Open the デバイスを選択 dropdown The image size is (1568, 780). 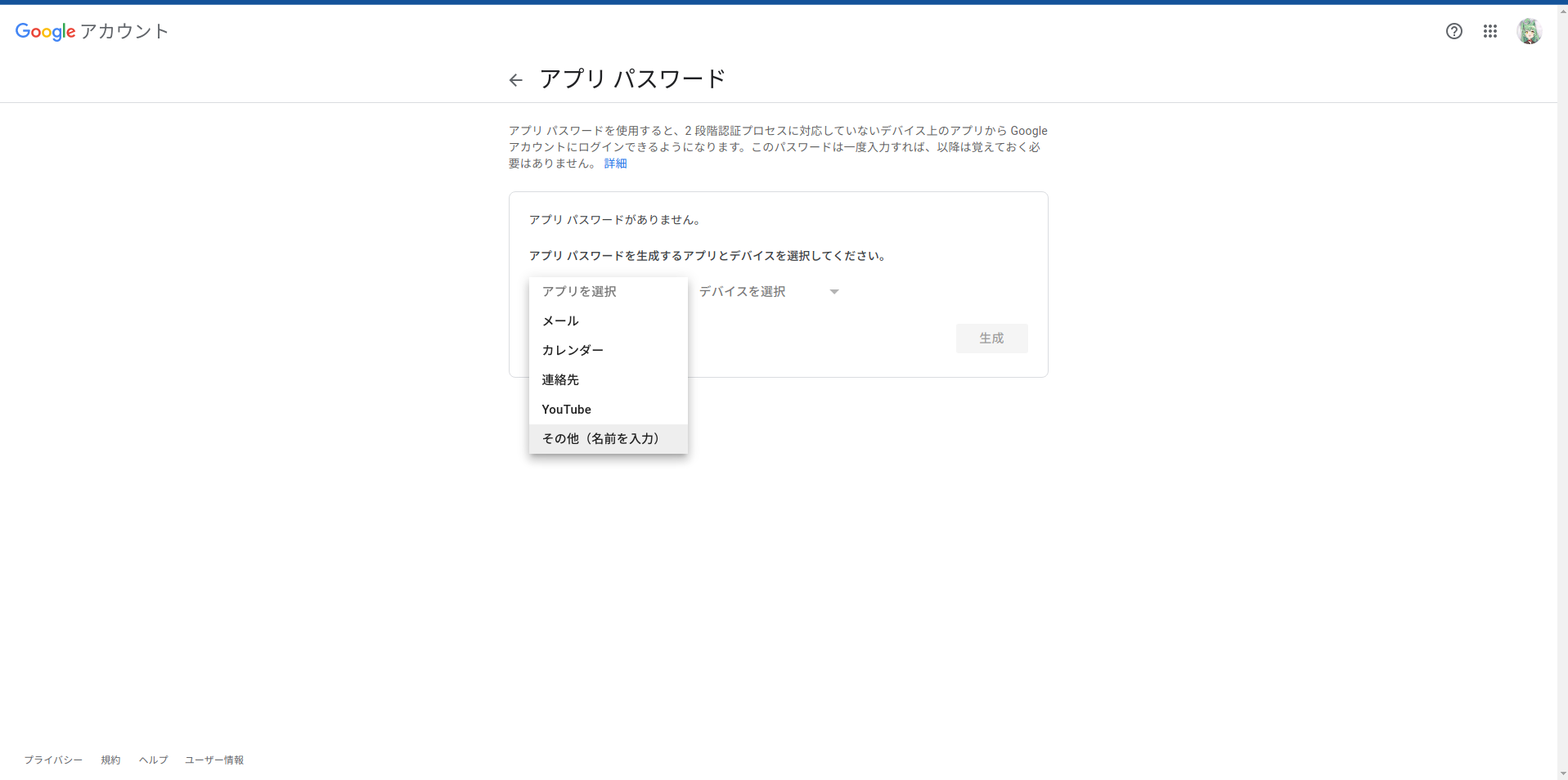pyautogui.click(x=761, y=291)
